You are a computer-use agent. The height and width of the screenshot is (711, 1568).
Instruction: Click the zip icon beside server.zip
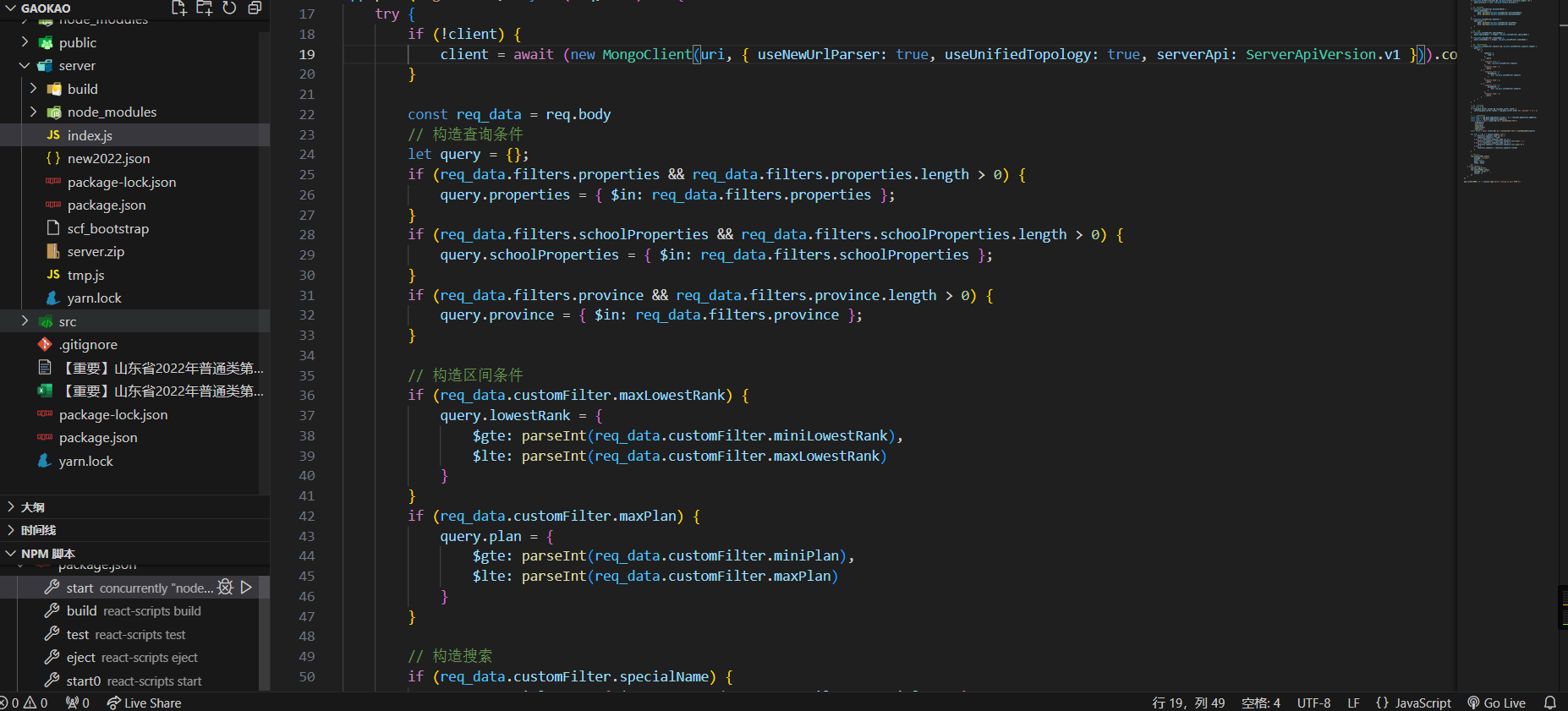click(x=53, y=251)
